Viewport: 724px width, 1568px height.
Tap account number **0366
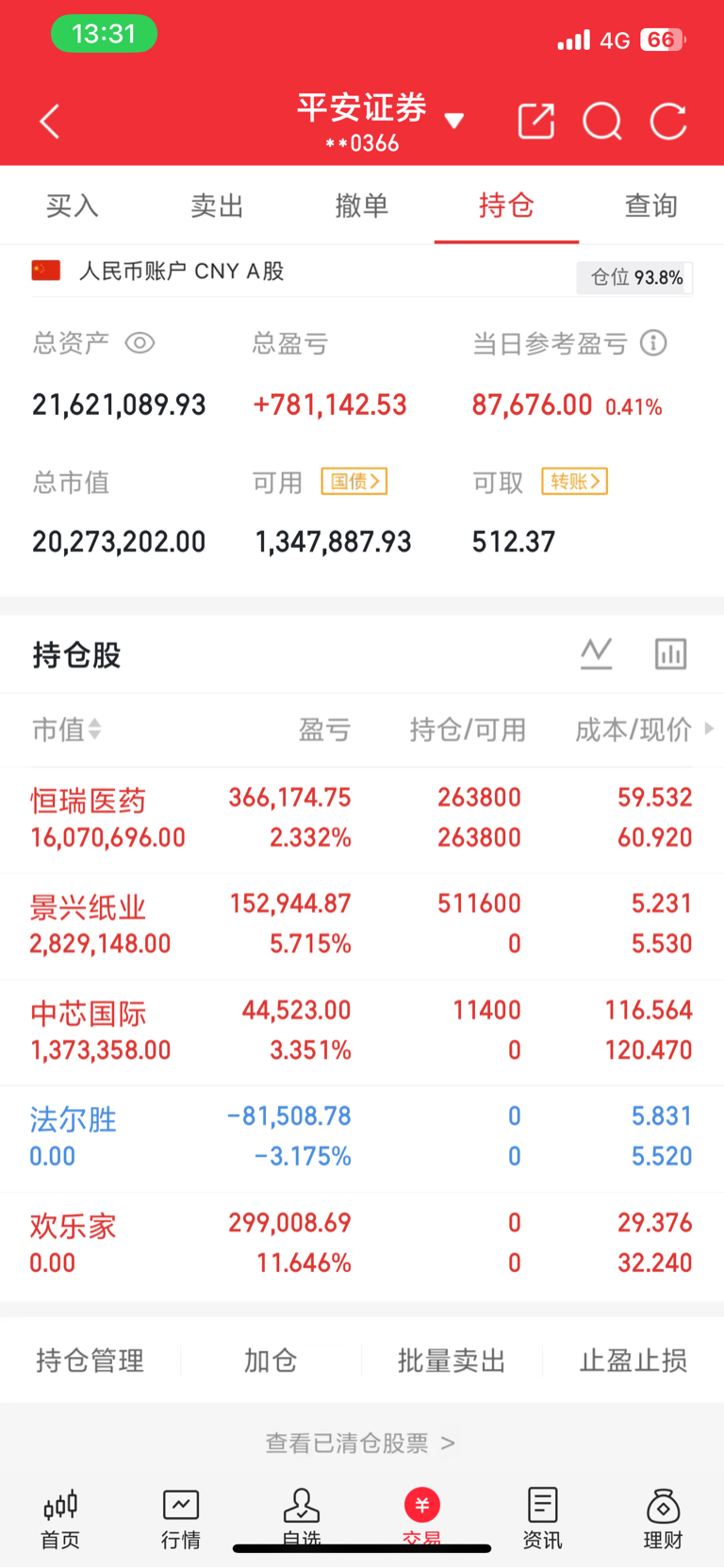pos(362,143)
